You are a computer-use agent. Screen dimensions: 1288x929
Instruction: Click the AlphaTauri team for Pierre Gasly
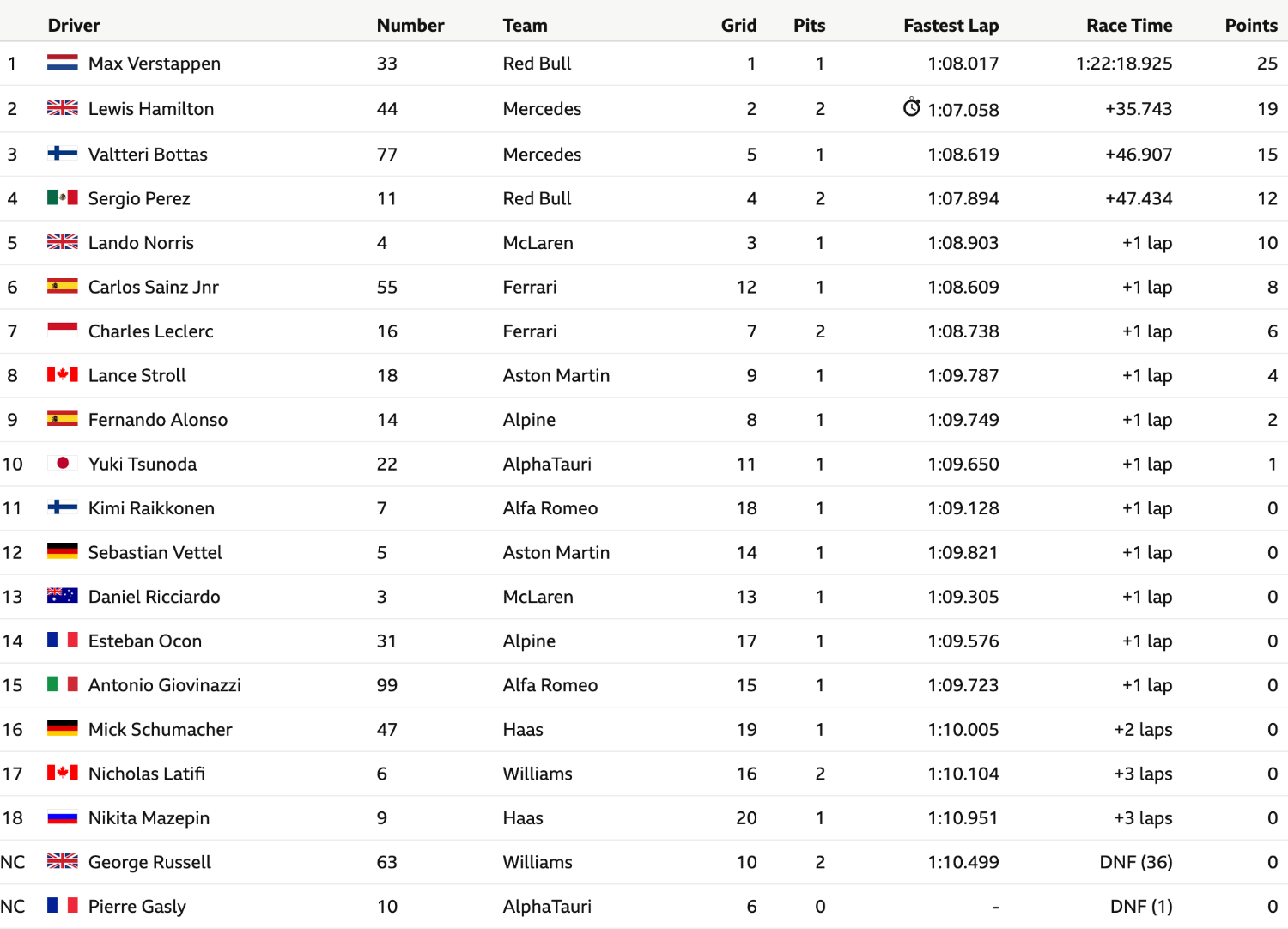click(x=547, y=906)
